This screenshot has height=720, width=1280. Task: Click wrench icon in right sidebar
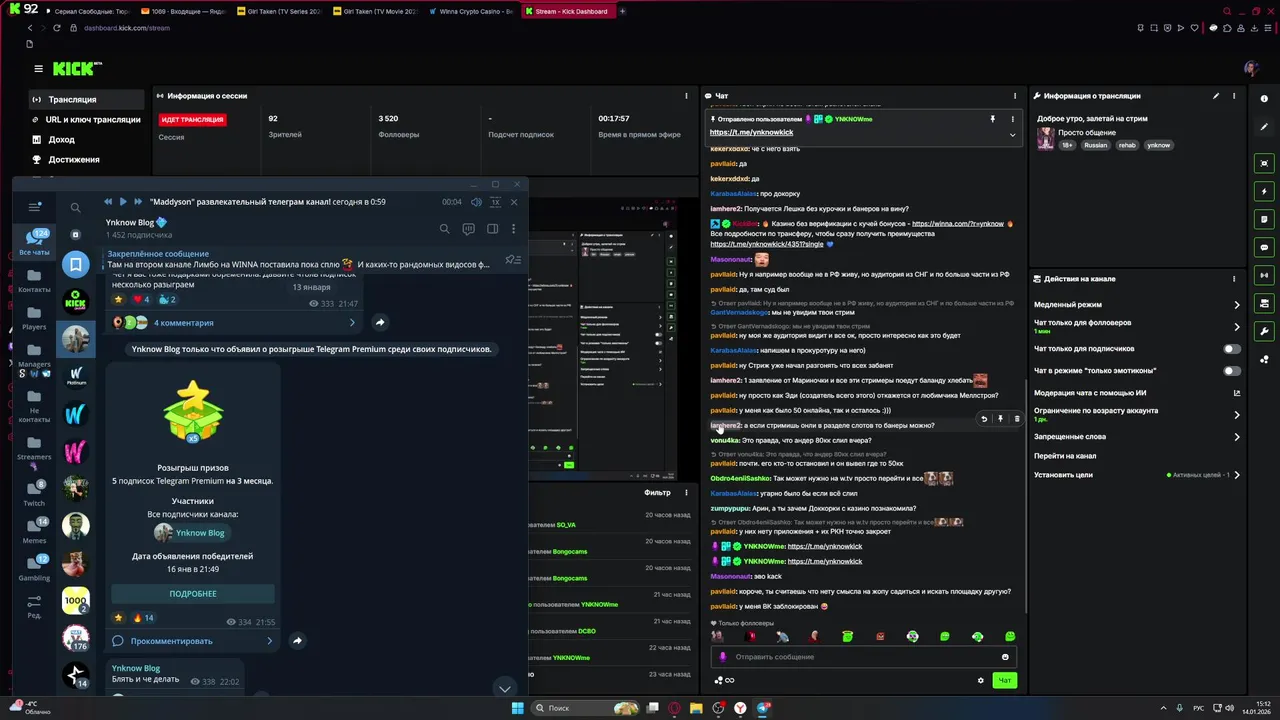tap(1264, 331)
